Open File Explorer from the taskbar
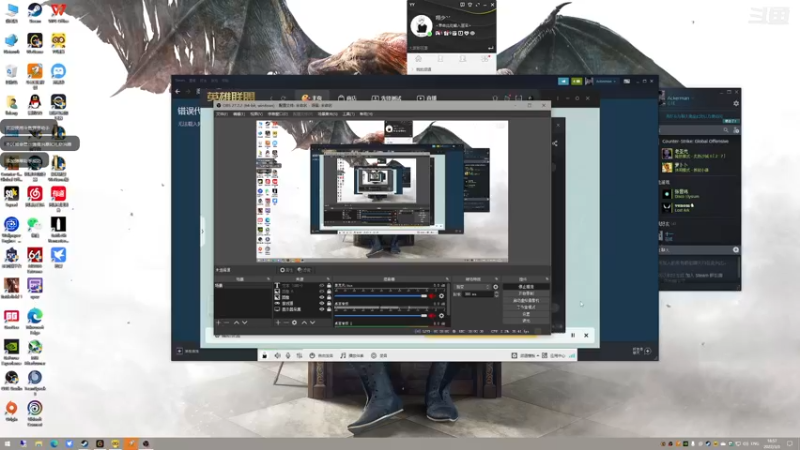The height and width of the screenshot is (450, 800). tap(38, 444)
